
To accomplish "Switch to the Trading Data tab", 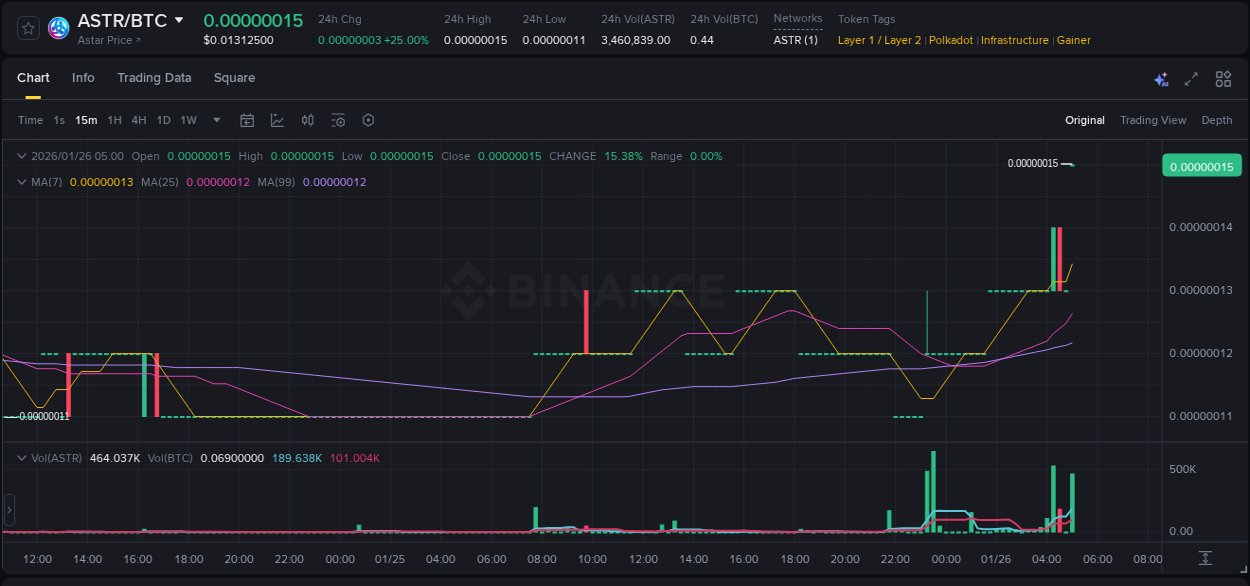I will point(154,78).
